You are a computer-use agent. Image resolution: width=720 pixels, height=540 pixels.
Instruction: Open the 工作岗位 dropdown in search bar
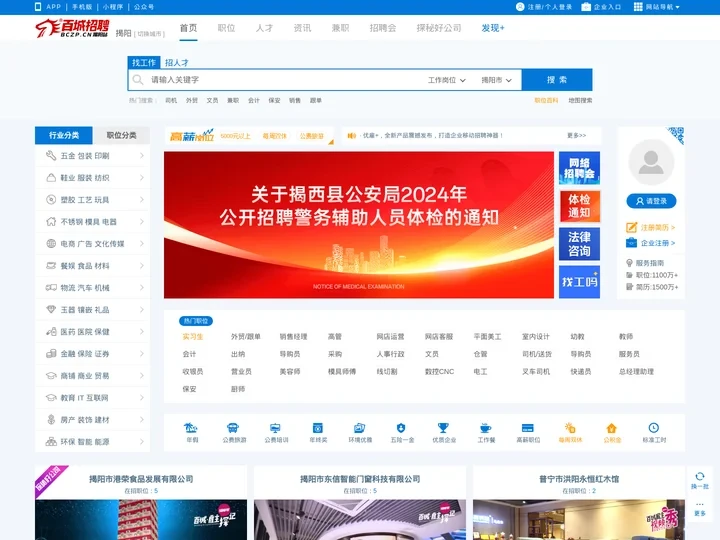446,80
